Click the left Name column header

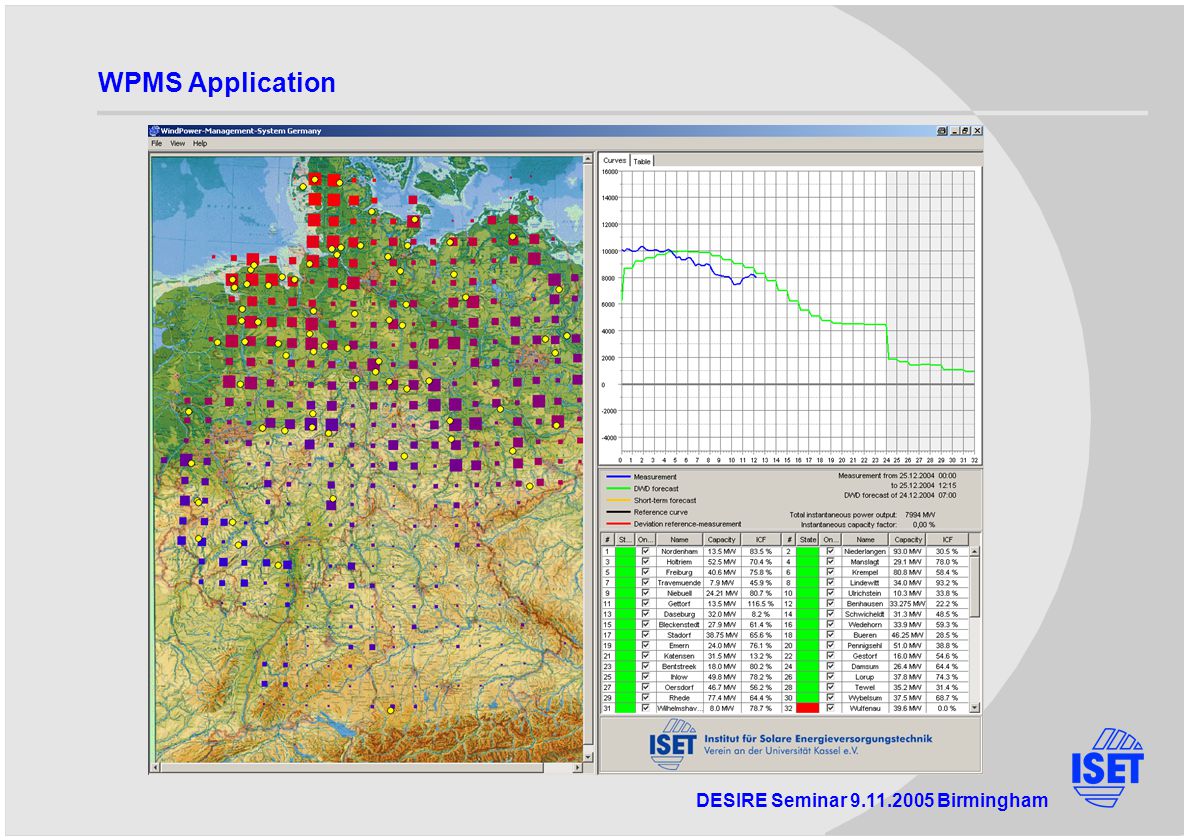click(679, 540)
